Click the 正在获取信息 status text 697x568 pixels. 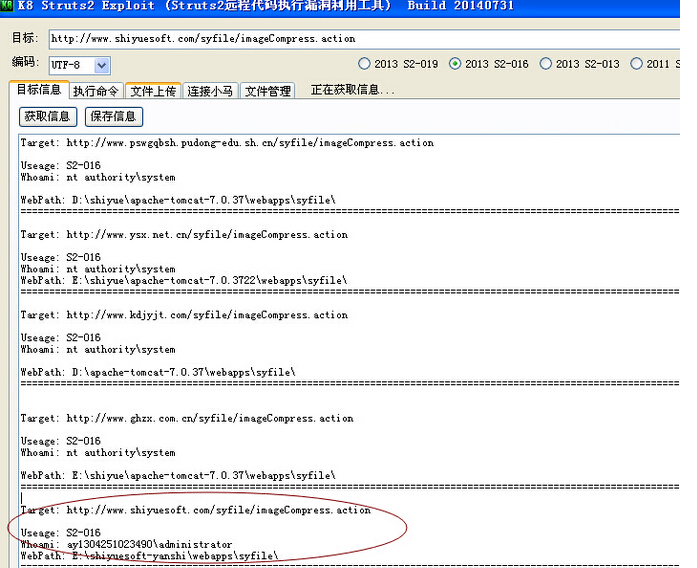click(x=353, y=90)
